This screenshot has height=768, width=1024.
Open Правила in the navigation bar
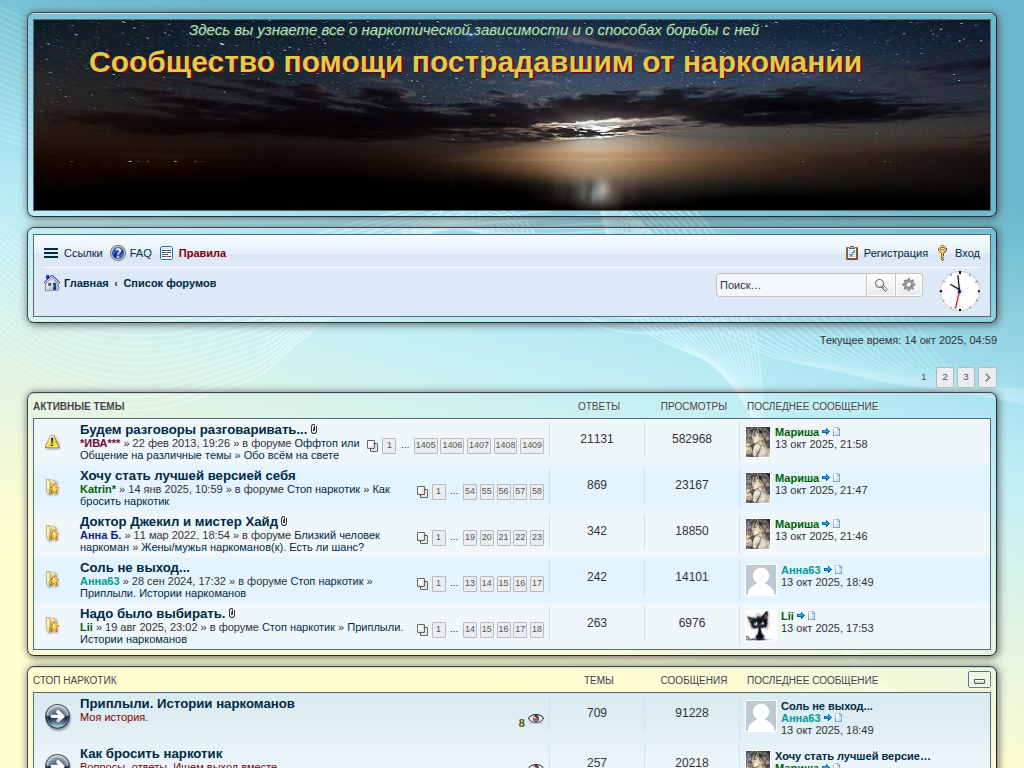(x=202, y=253)
